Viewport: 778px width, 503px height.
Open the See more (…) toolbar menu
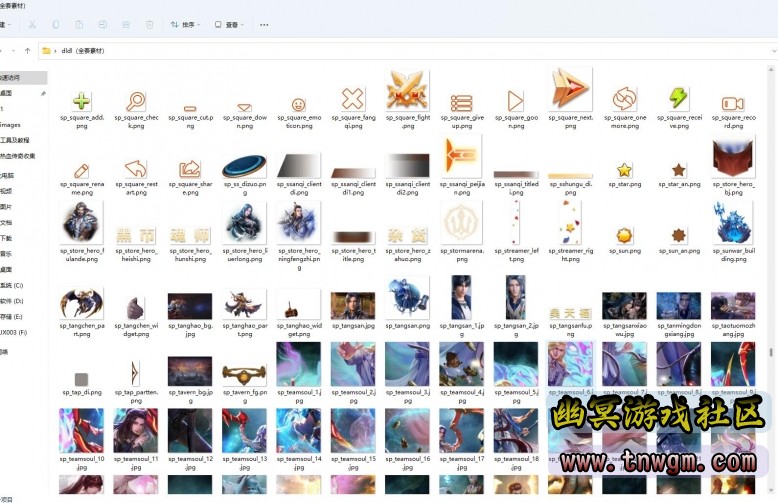point(264,24)
